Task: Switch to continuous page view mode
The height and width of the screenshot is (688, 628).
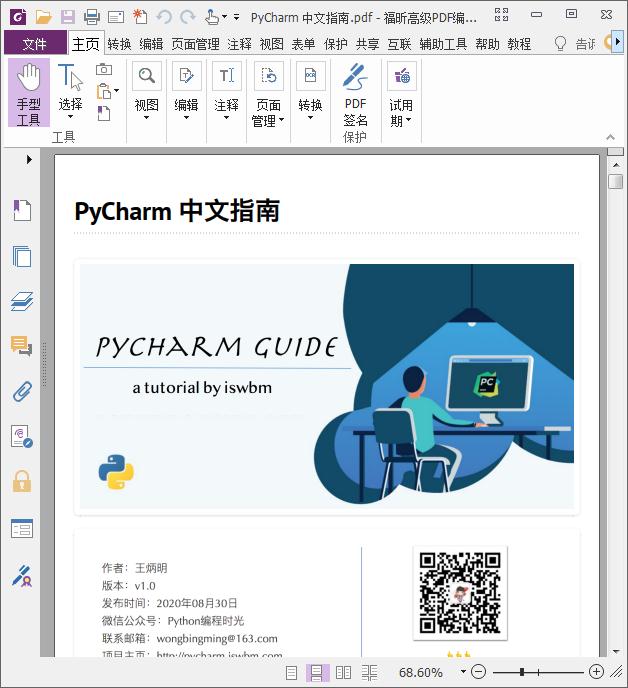Action: coord(317,673)
